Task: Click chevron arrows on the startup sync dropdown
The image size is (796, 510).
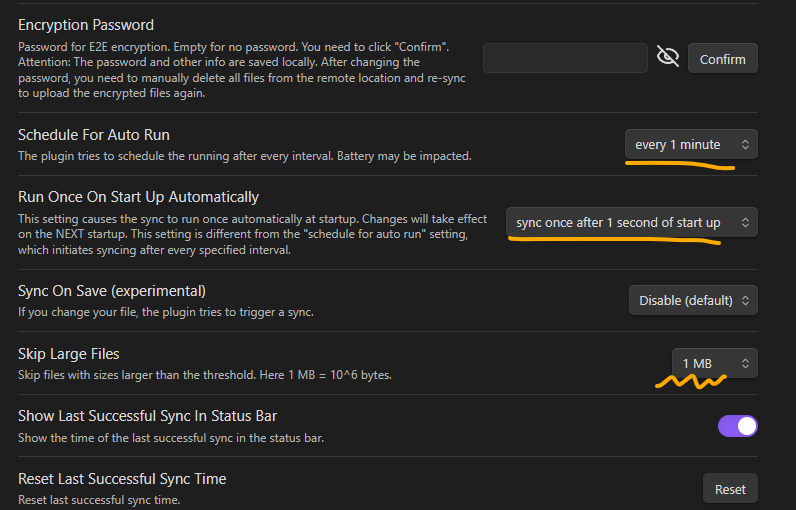Action: [x=745, y=222]
